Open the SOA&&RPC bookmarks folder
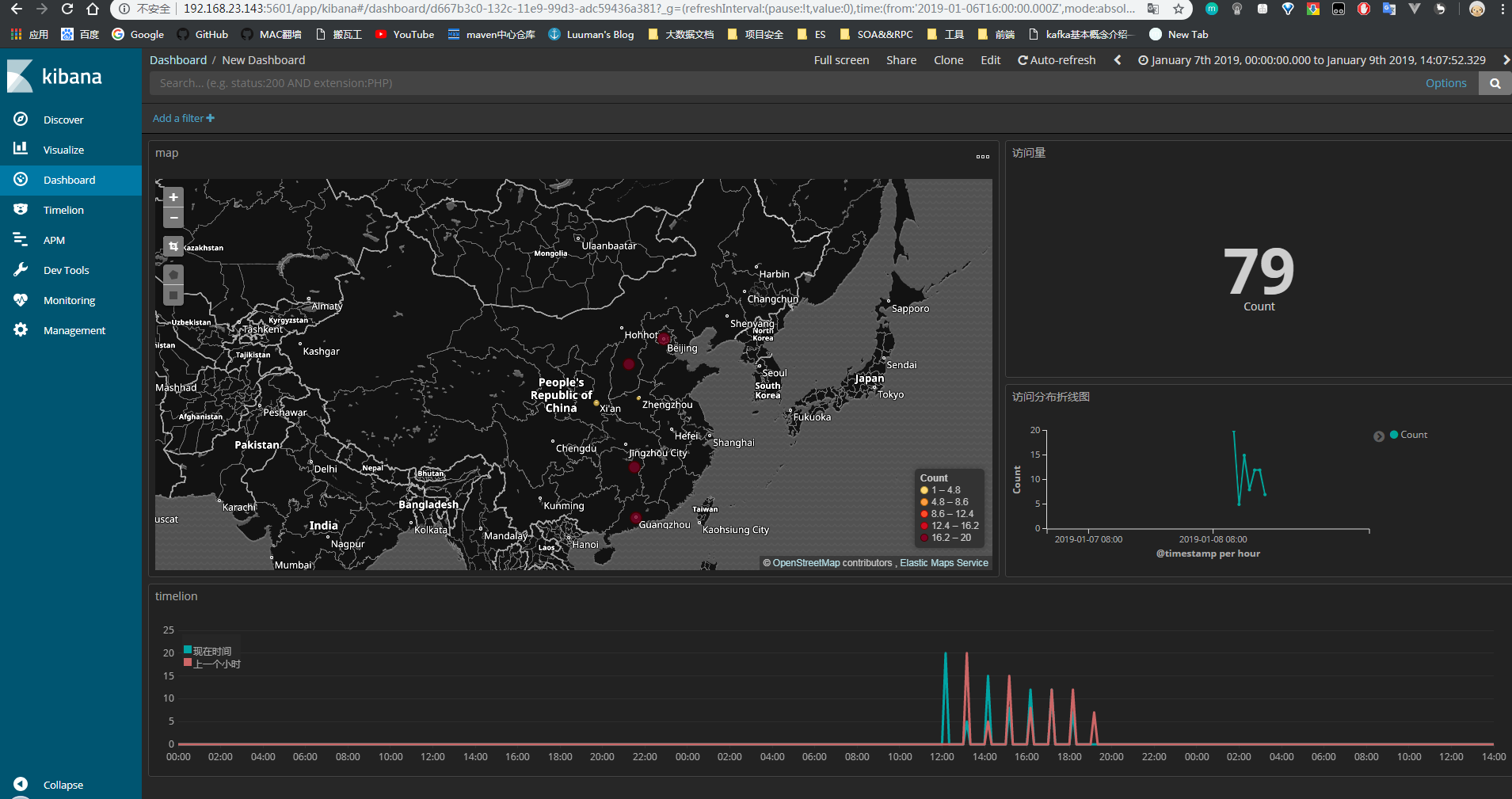 876,35
